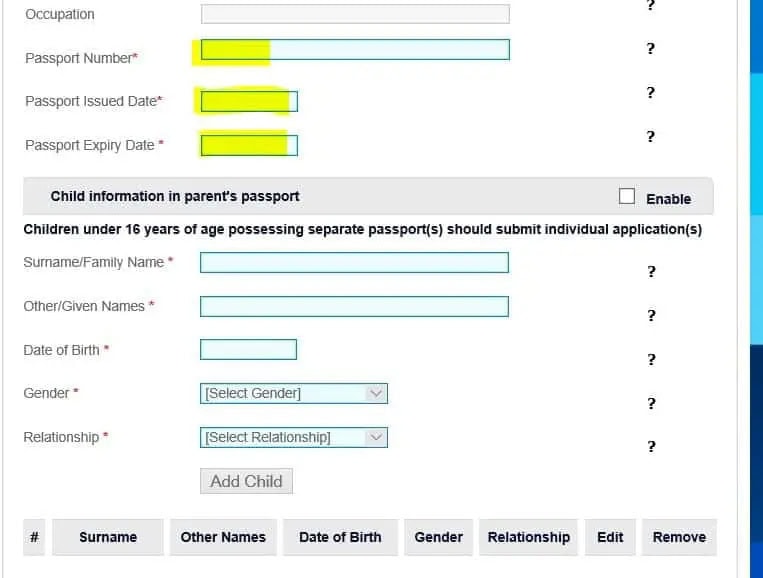Select the Passport Expiry Date field
This screenshot has width=763, height=578.
249,146
